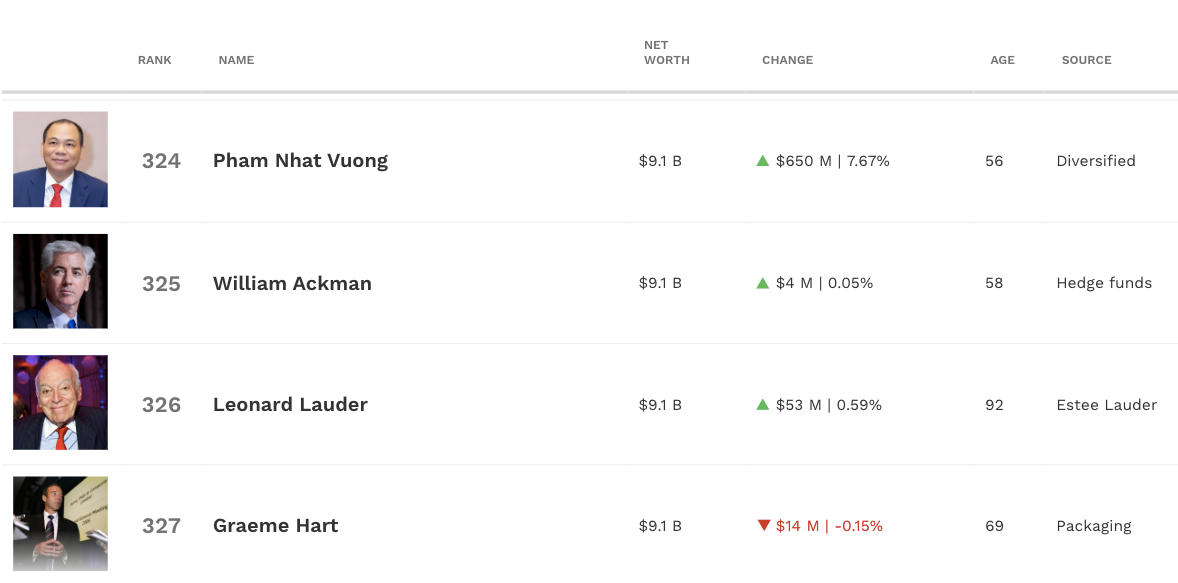Open the portrait photo in row 325
Image resolution: width=1178 pixels, height=583 pixels.
pos(60,281)
